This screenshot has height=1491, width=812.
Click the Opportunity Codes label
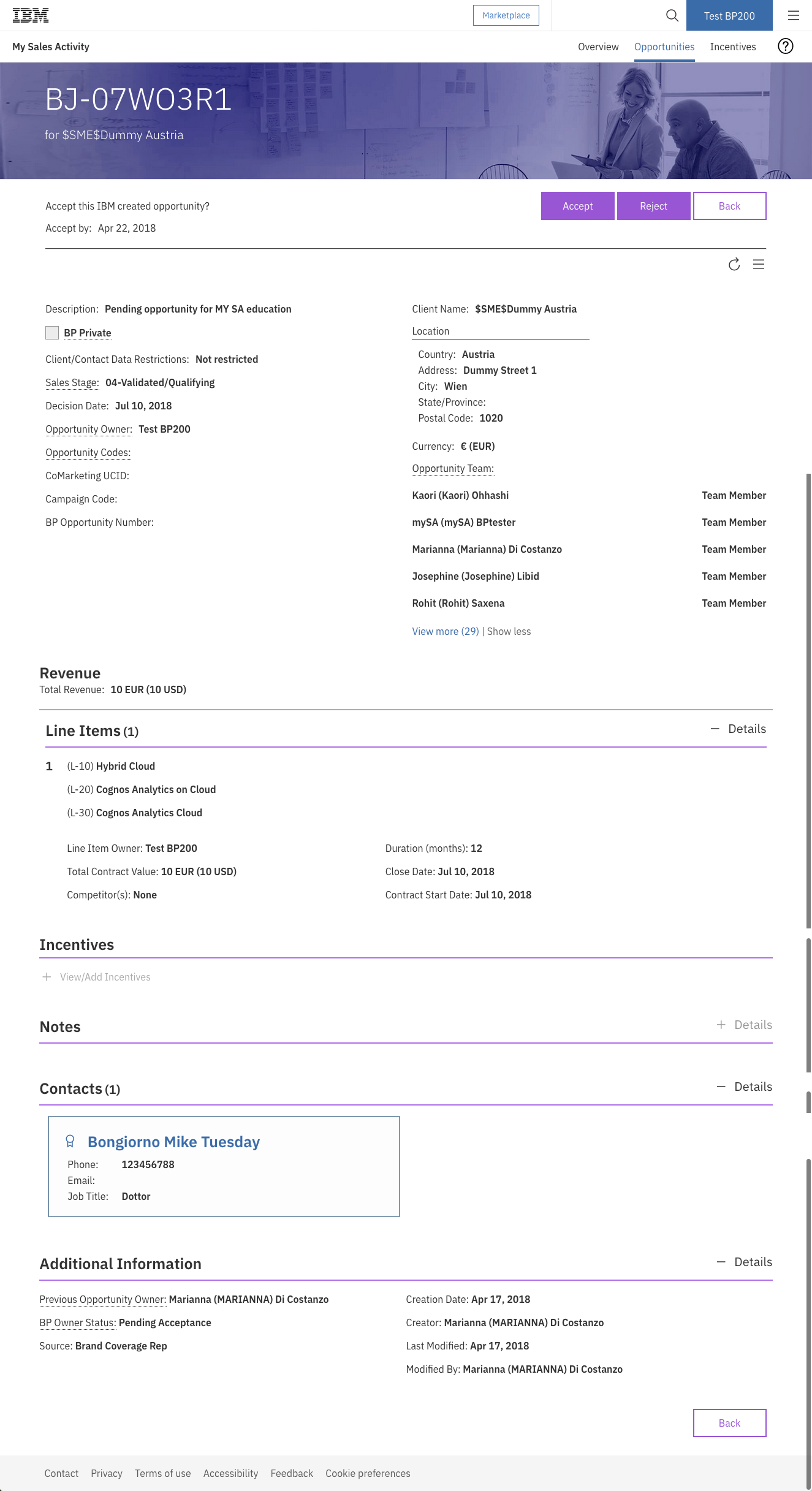(x=88, y=452)
